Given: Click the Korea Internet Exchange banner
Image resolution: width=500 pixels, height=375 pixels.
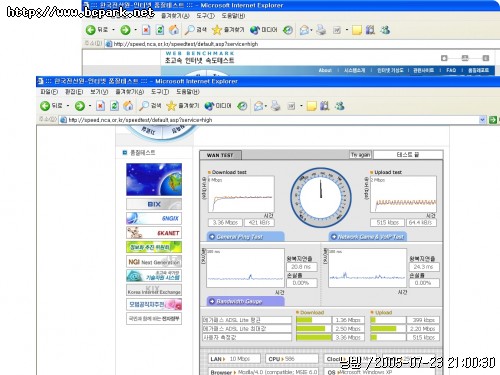Looking at the screenshot, I should tap(154, 290).
